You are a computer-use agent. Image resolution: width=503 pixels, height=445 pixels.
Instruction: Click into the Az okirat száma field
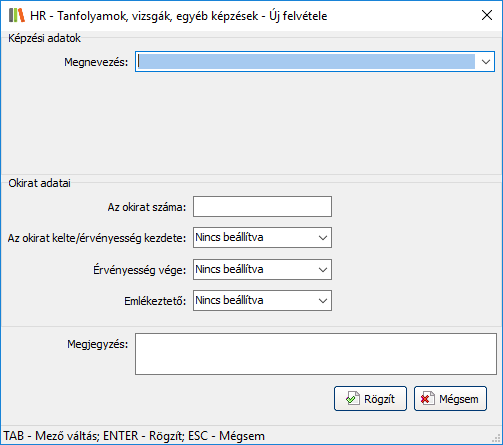[262, 207]
